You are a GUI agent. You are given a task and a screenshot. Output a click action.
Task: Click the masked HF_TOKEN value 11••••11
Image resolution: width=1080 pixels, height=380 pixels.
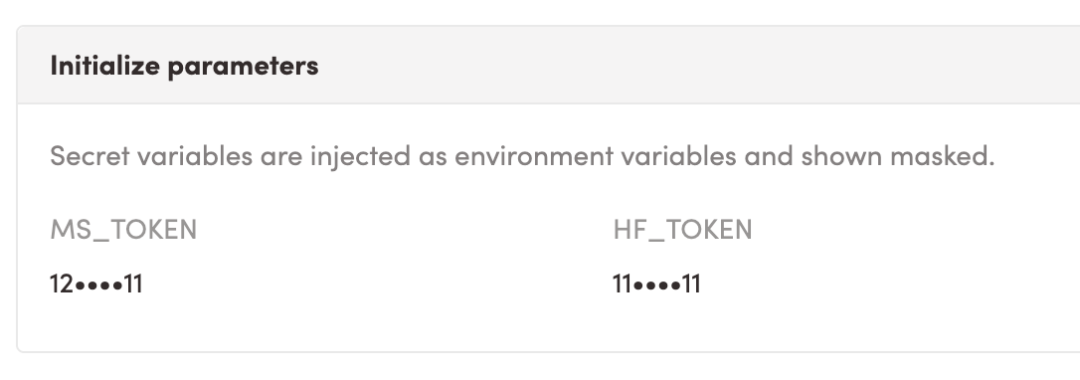pos(656,284)
